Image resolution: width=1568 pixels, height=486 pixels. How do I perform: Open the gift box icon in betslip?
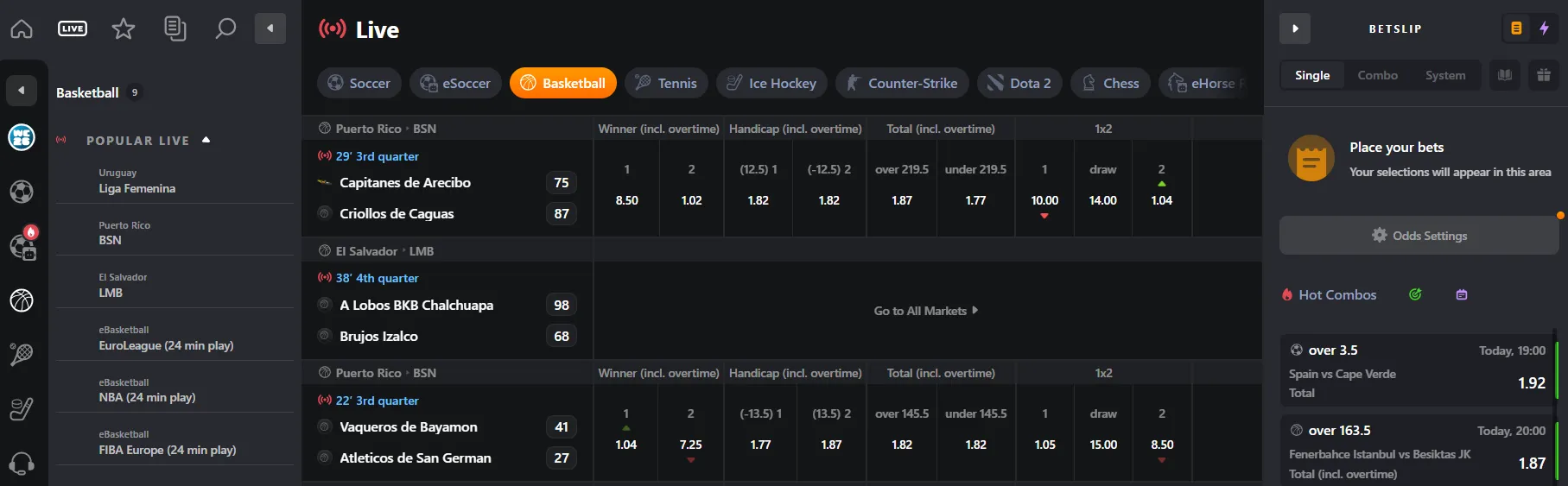1544,75
